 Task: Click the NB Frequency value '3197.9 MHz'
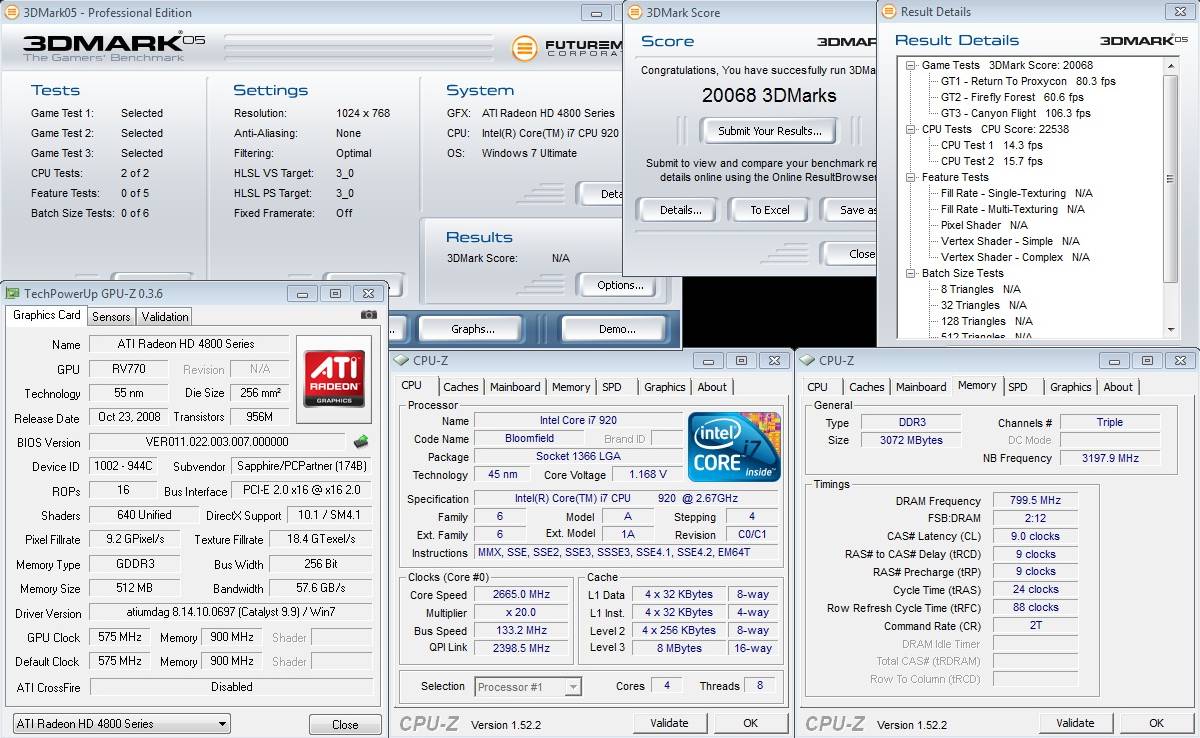(x=1110, y=458)
